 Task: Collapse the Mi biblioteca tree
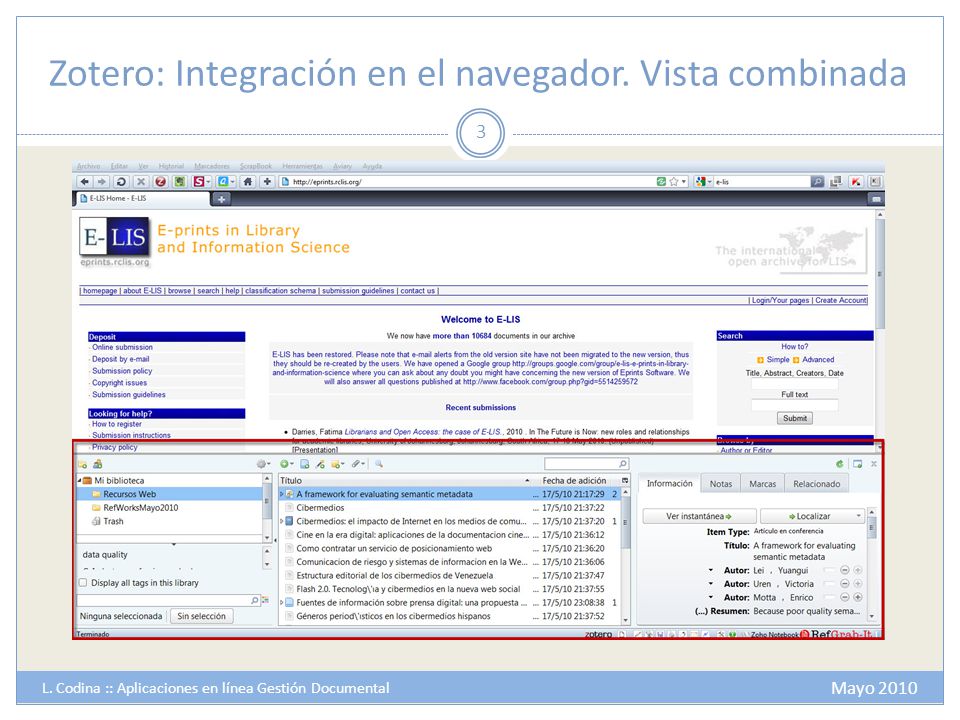(80, 481)
